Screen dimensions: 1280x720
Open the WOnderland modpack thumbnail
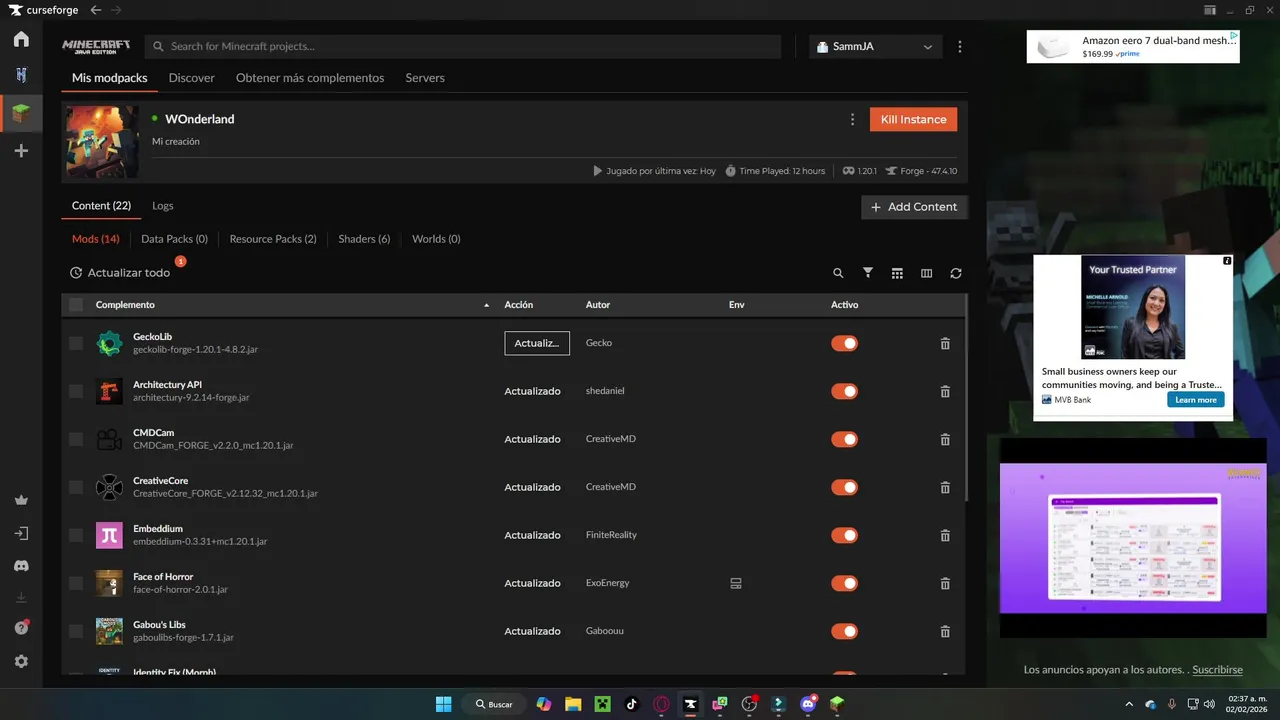tap(102, 142)
